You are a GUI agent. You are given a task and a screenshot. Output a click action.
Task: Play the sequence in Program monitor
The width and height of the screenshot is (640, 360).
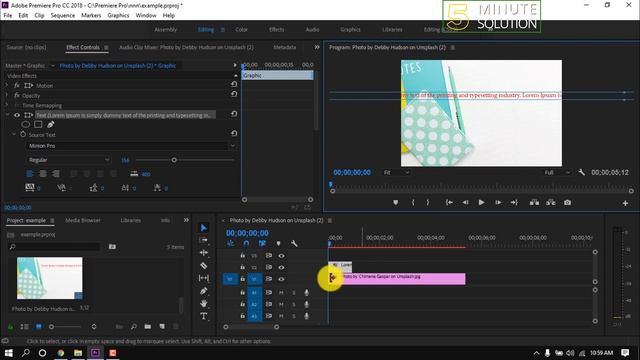coord(481,202)
